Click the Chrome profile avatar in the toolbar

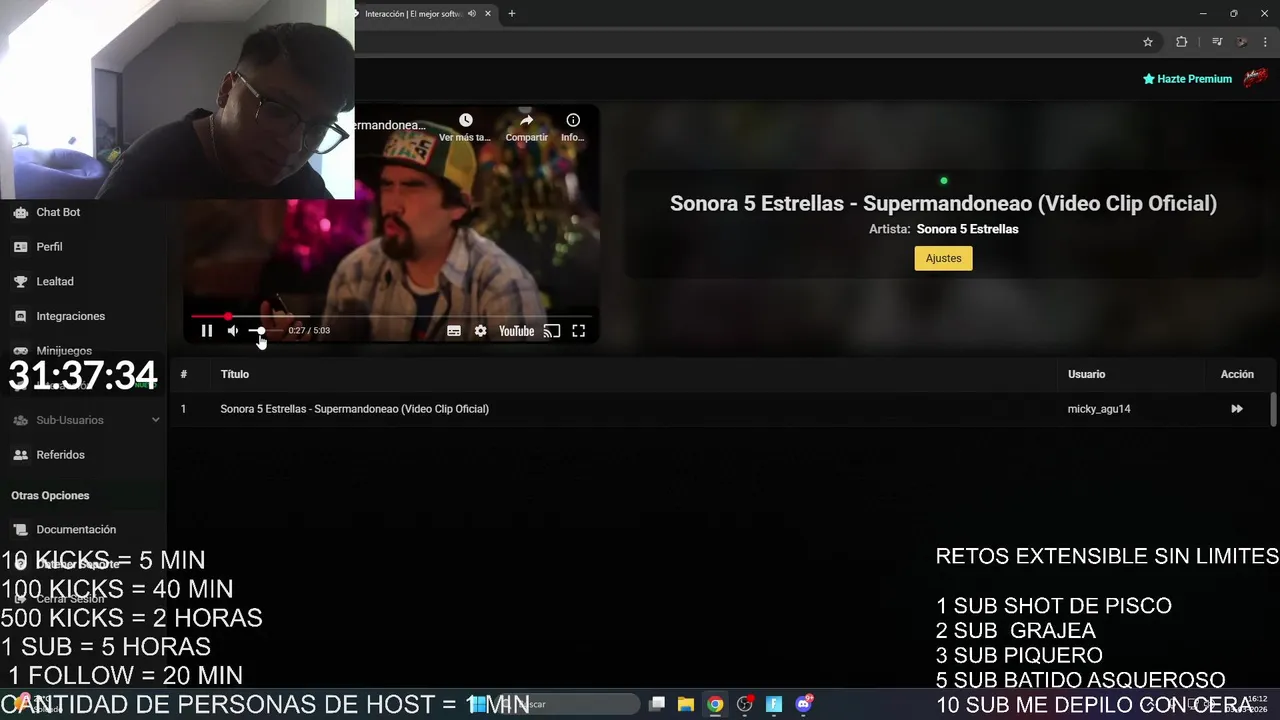[x=1242, y=42]
